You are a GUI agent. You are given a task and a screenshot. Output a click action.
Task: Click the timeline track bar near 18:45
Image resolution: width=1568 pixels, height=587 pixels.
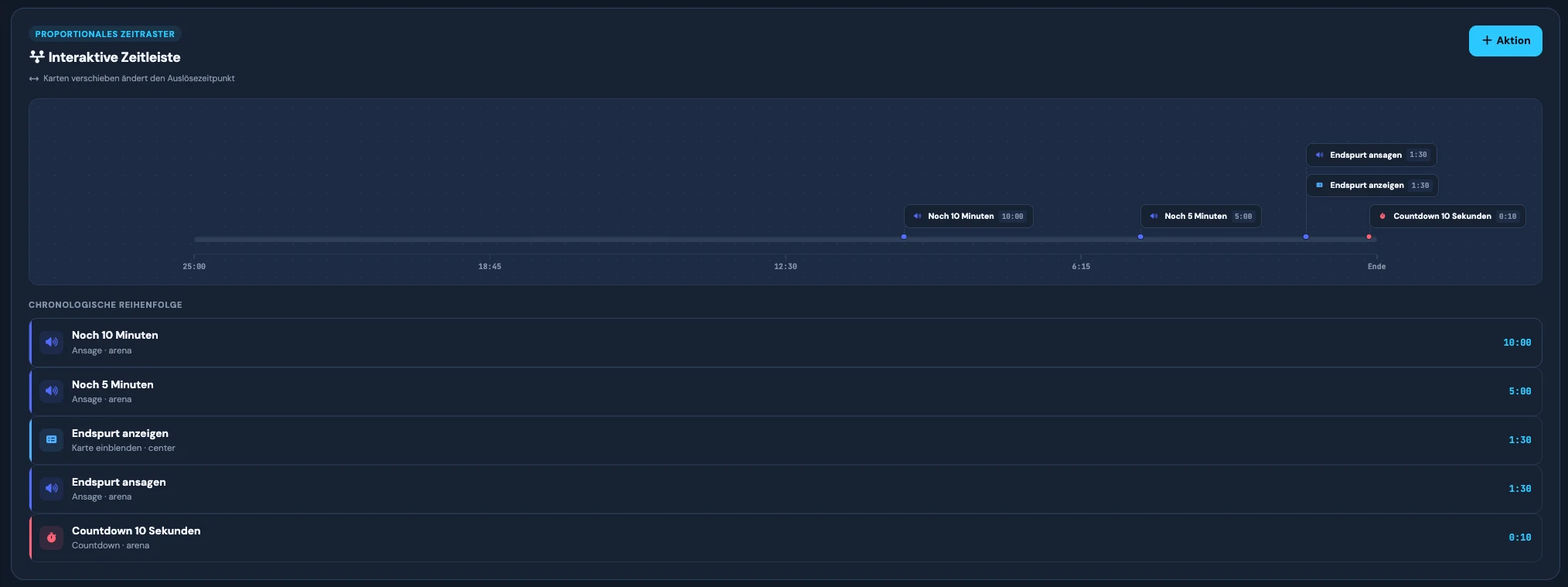click(x=489, y=239)
